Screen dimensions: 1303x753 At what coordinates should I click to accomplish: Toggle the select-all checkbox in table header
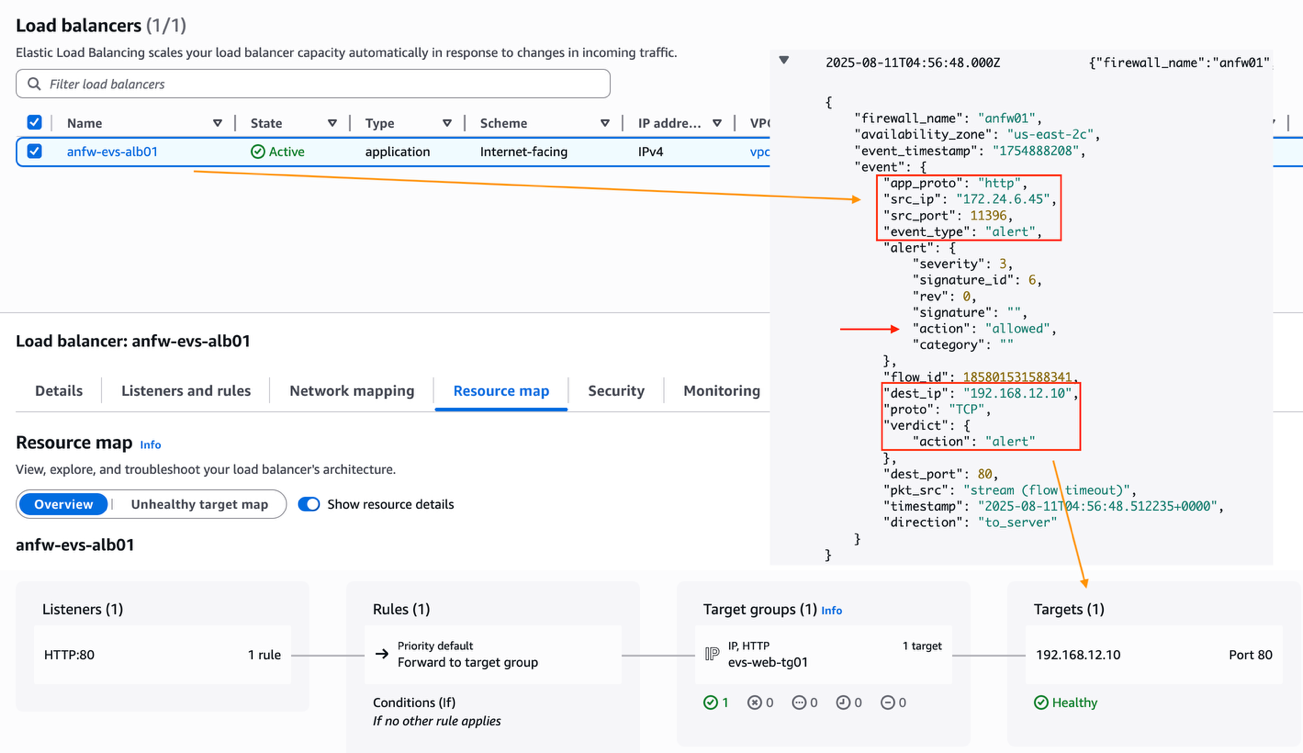[x=35, y=123]
